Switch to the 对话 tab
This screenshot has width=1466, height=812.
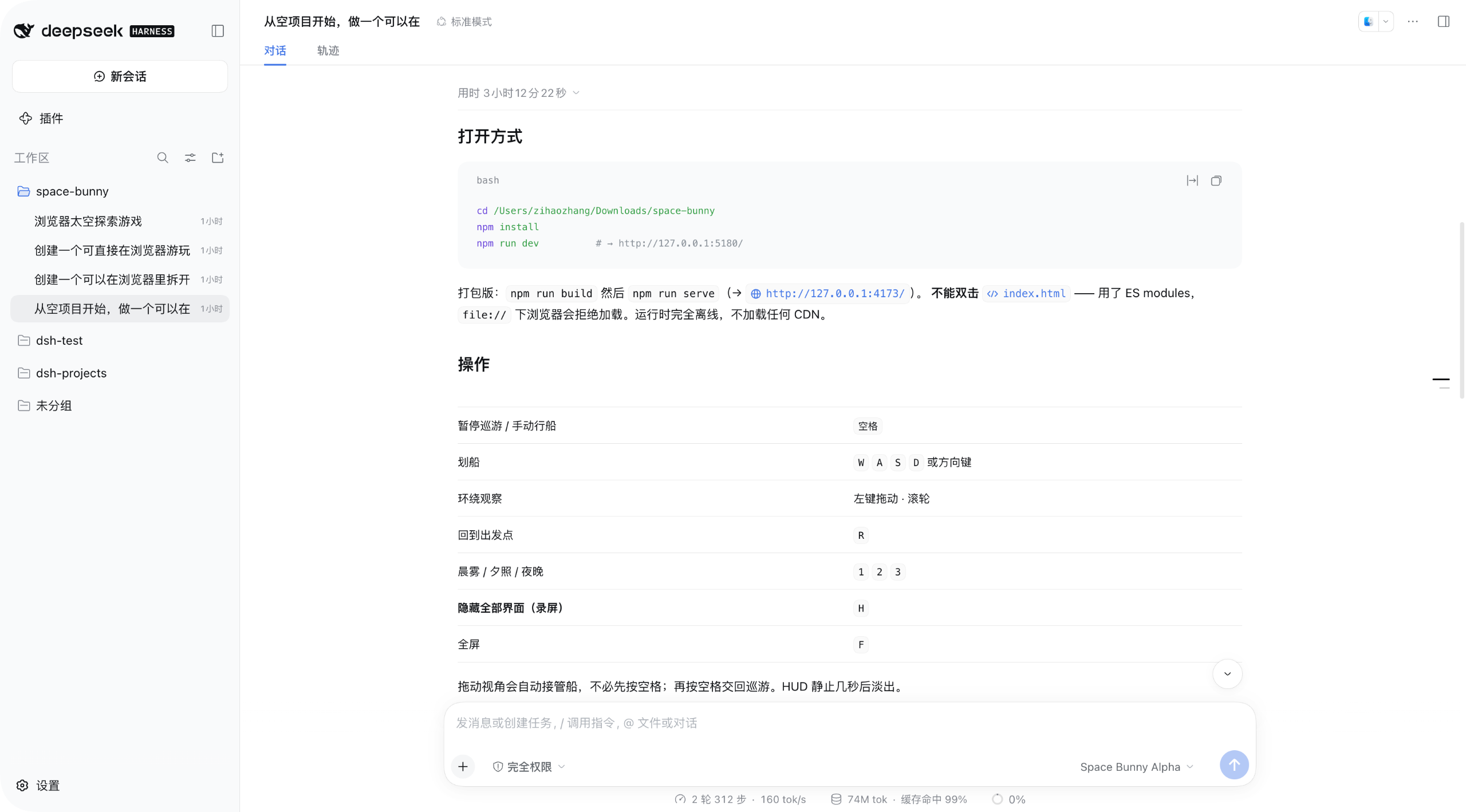275,50
